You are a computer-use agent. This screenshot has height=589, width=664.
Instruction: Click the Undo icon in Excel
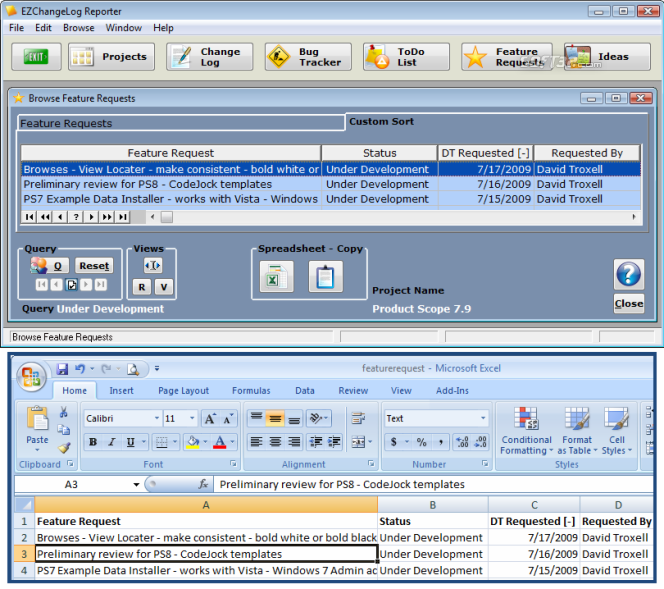80,369
